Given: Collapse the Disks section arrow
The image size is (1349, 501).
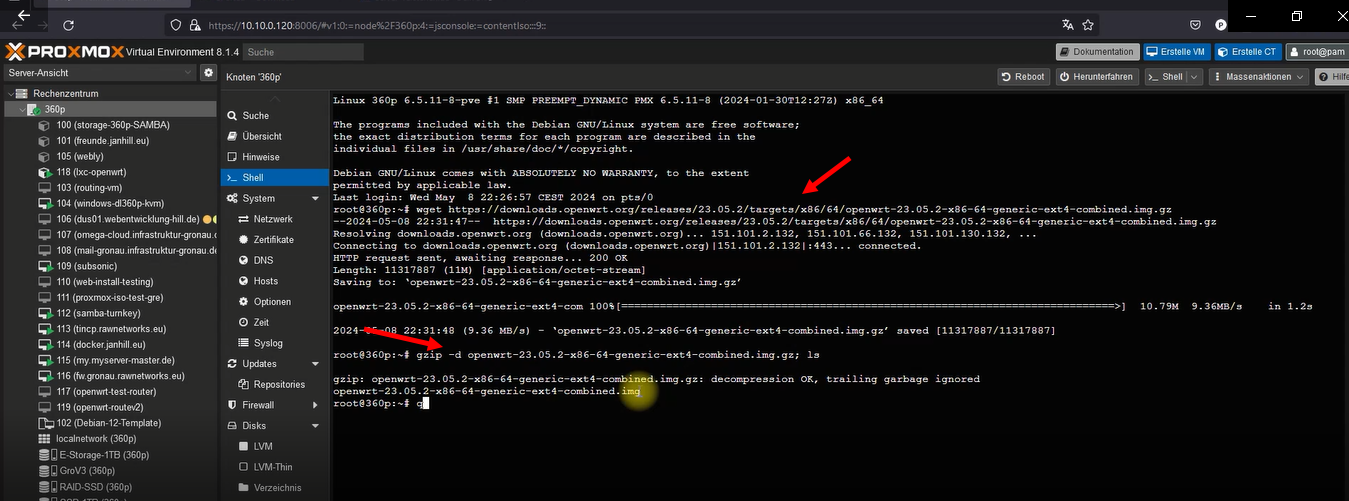Looking at the screenshot, I should click(x=315, y=426).
